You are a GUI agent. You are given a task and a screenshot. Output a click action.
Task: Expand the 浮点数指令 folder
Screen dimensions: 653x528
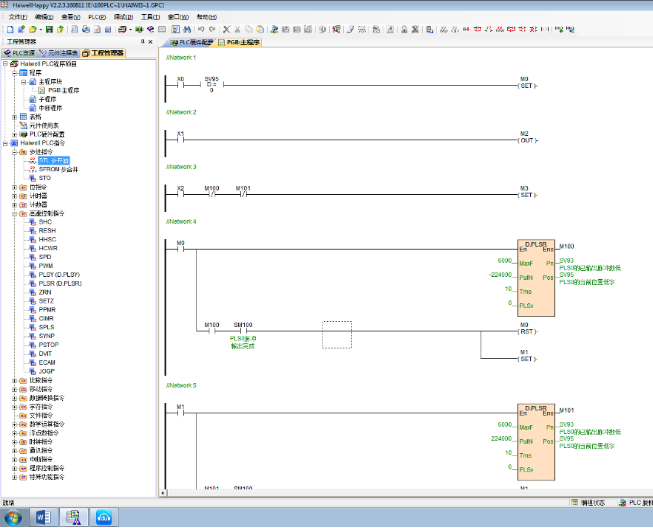tap(14, 433)
